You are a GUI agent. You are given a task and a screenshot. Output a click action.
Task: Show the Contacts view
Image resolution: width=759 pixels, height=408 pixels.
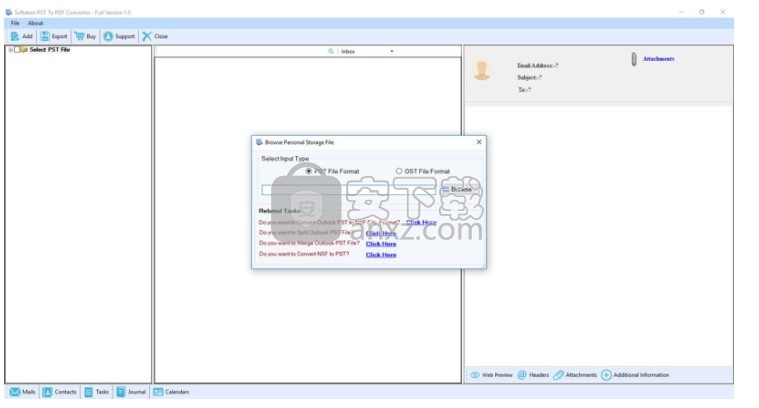pos(60,392)
